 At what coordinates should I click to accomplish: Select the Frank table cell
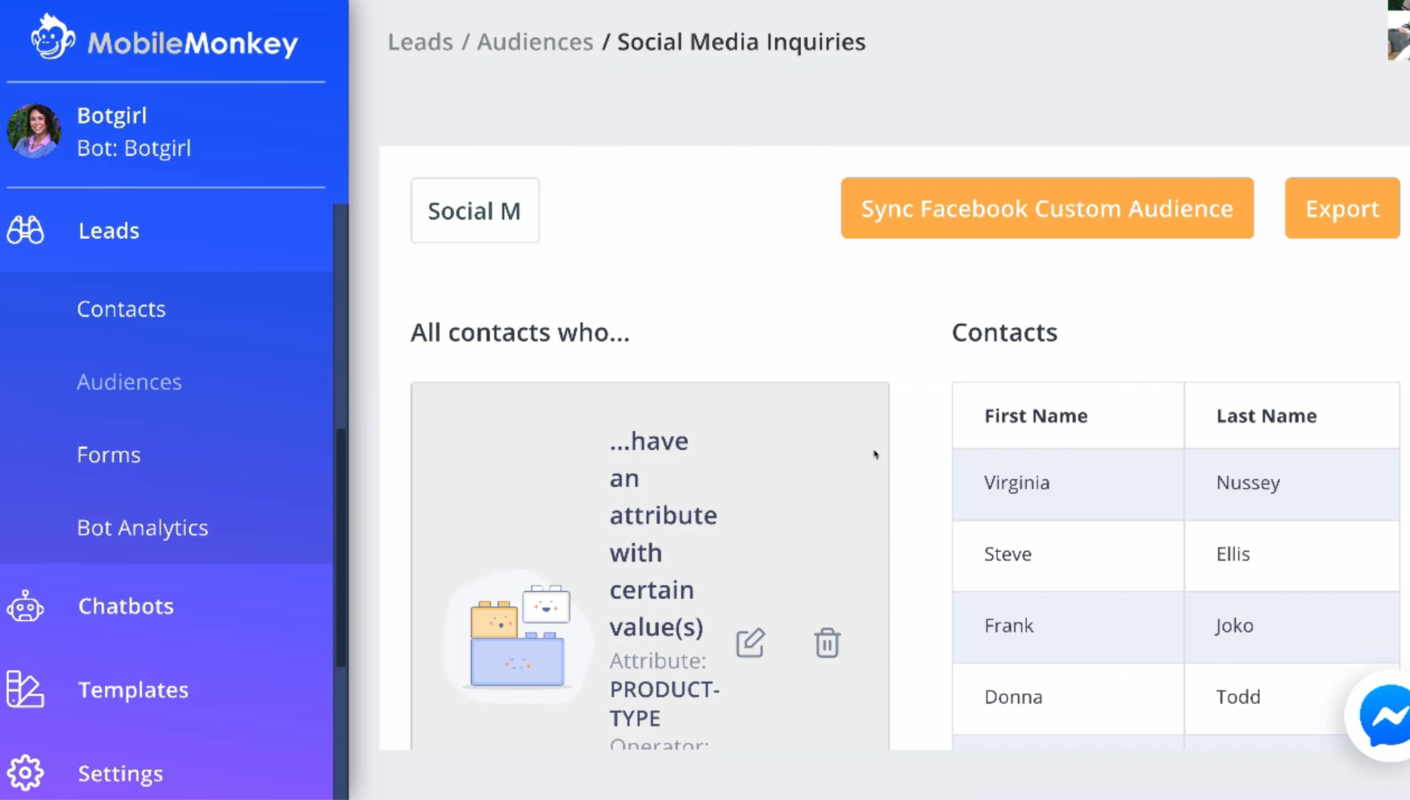coord(1068,627)
